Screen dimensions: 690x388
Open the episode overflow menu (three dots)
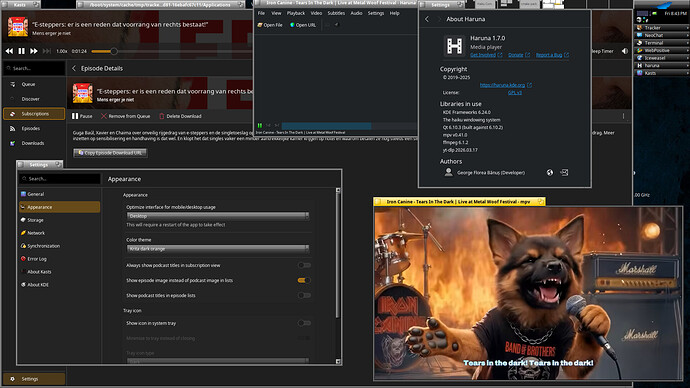click(x=624, y=116)
